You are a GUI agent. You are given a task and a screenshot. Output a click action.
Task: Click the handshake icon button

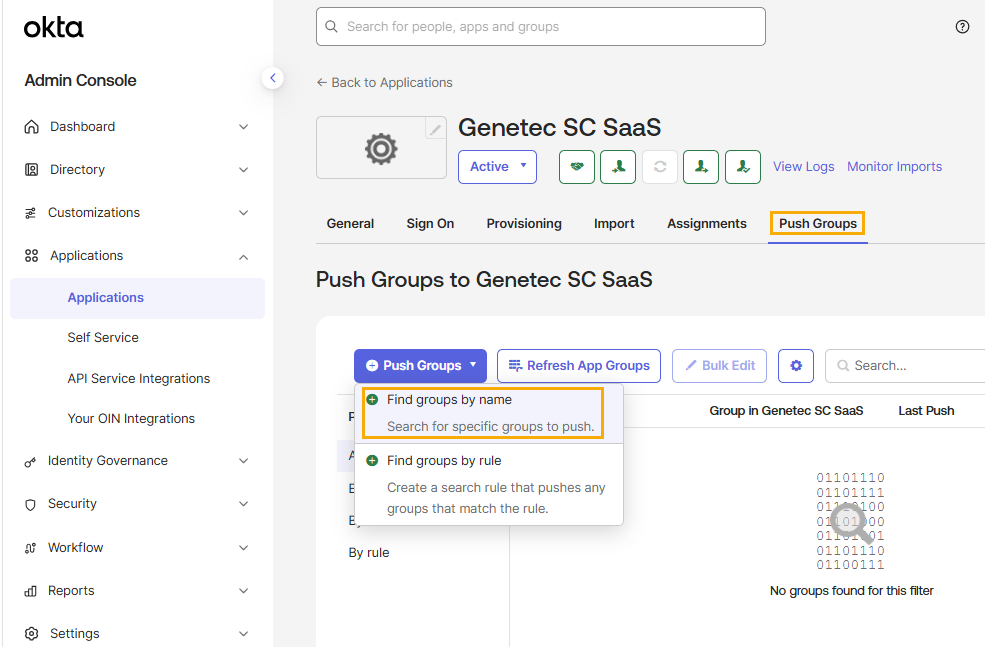[x=577, y=167]
